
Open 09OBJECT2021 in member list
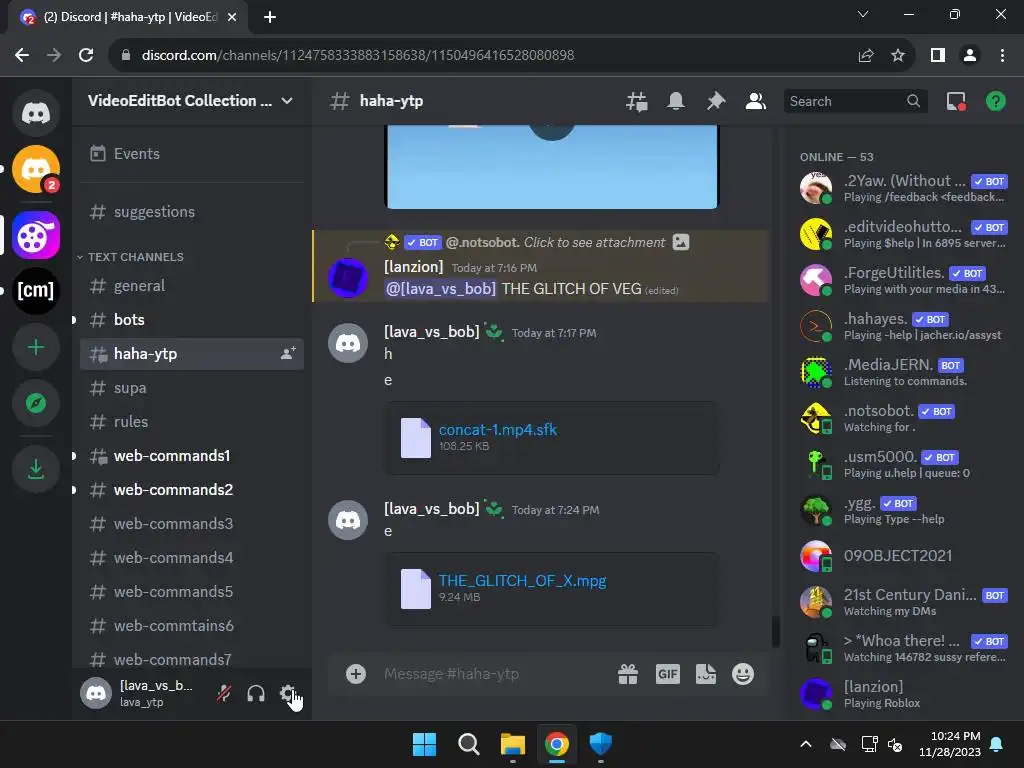[x=903, y=556]
